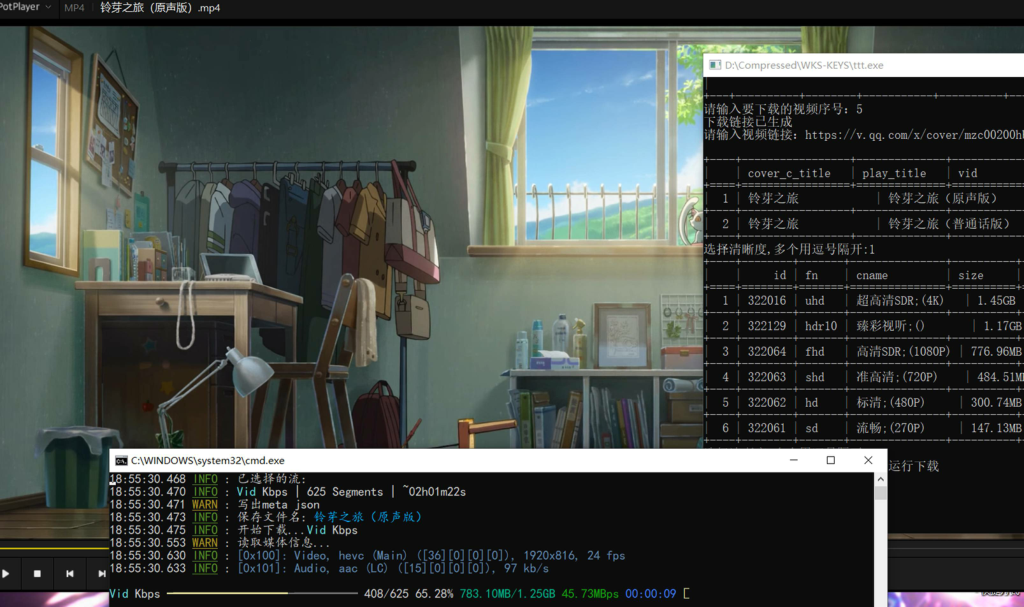1024x607 pixels.
Task: Click the 写出meta json warning line
Action: [278, 504]
